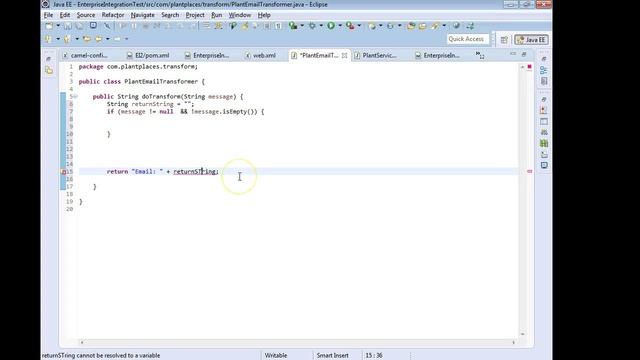Click the server run icon left of Debug
The image size is (640, 360).
point(293,26)
